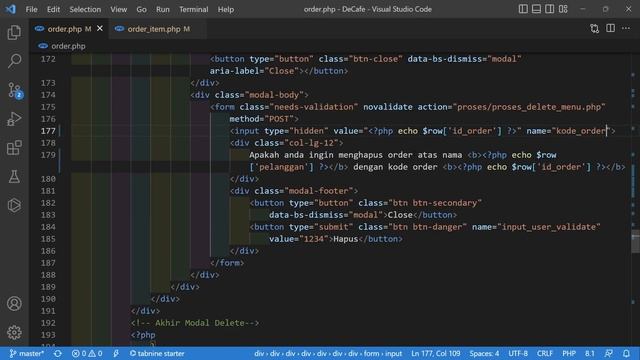The width and height of the screenshot is (640, 360).
Task: Click the port forwarding status icon
Action: pyautogui.click(x=116, y=353)
